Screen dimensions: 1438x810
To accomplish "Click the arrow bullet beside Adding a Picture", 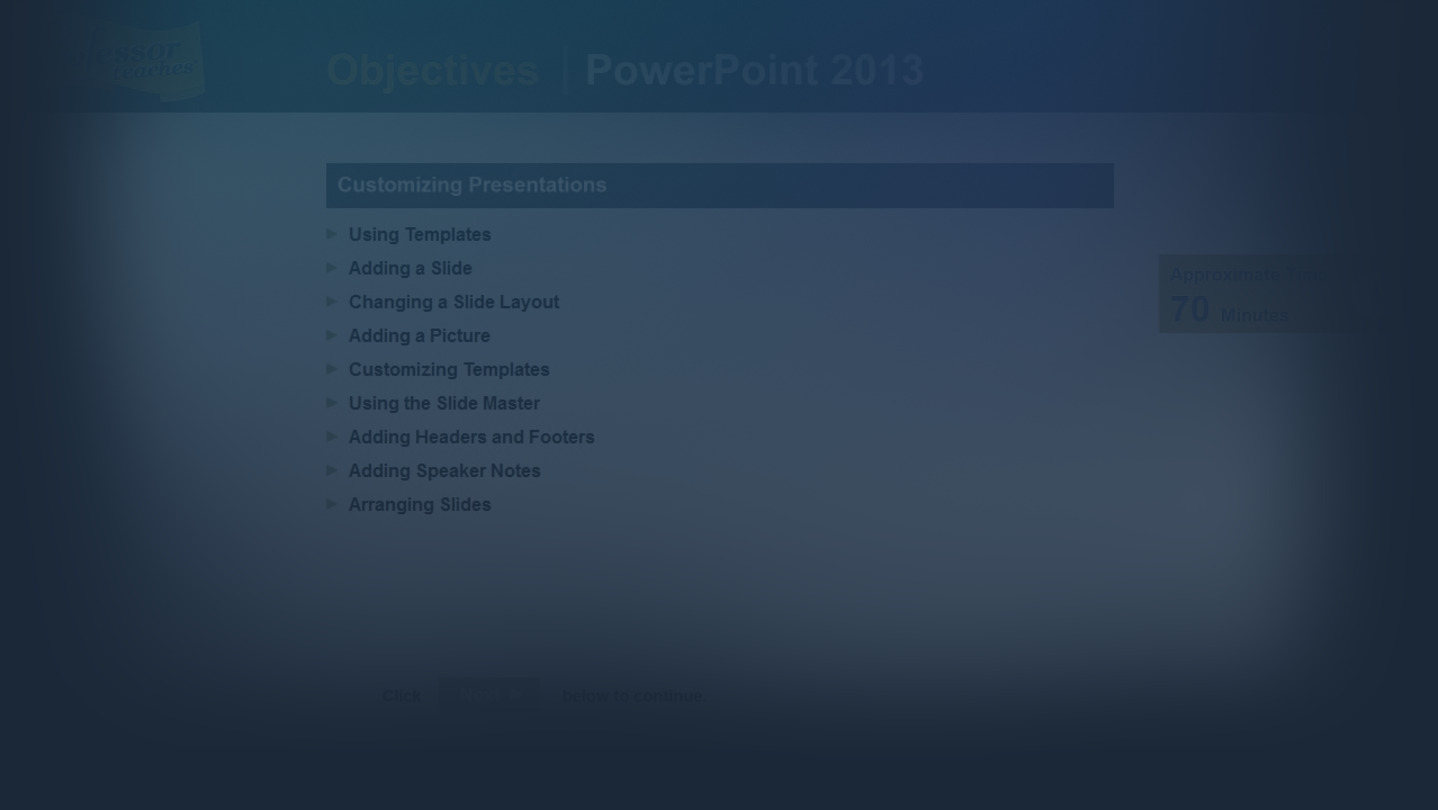I will tap(332, 336).
